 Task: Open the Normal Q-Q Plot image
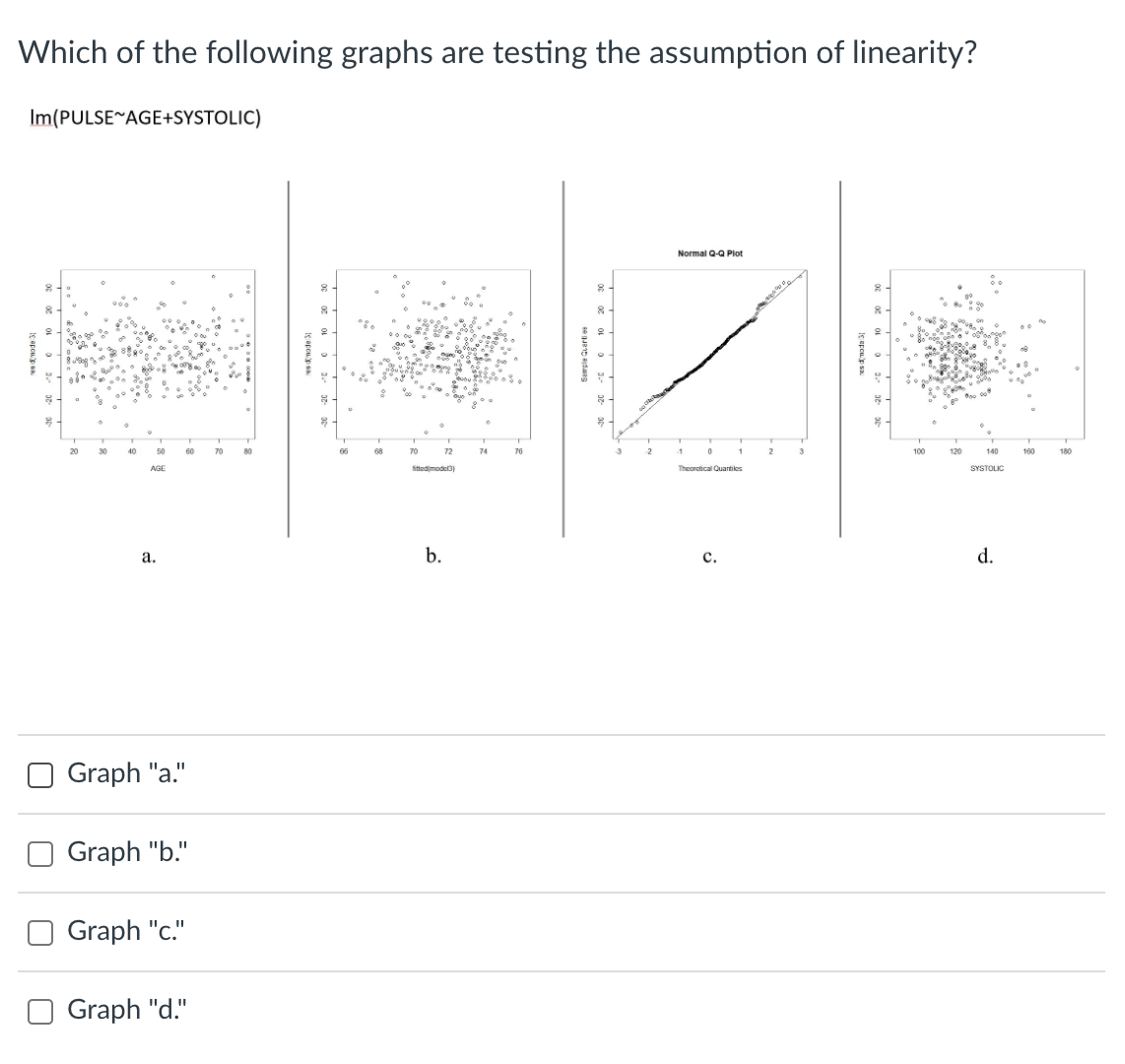(709, 355)
